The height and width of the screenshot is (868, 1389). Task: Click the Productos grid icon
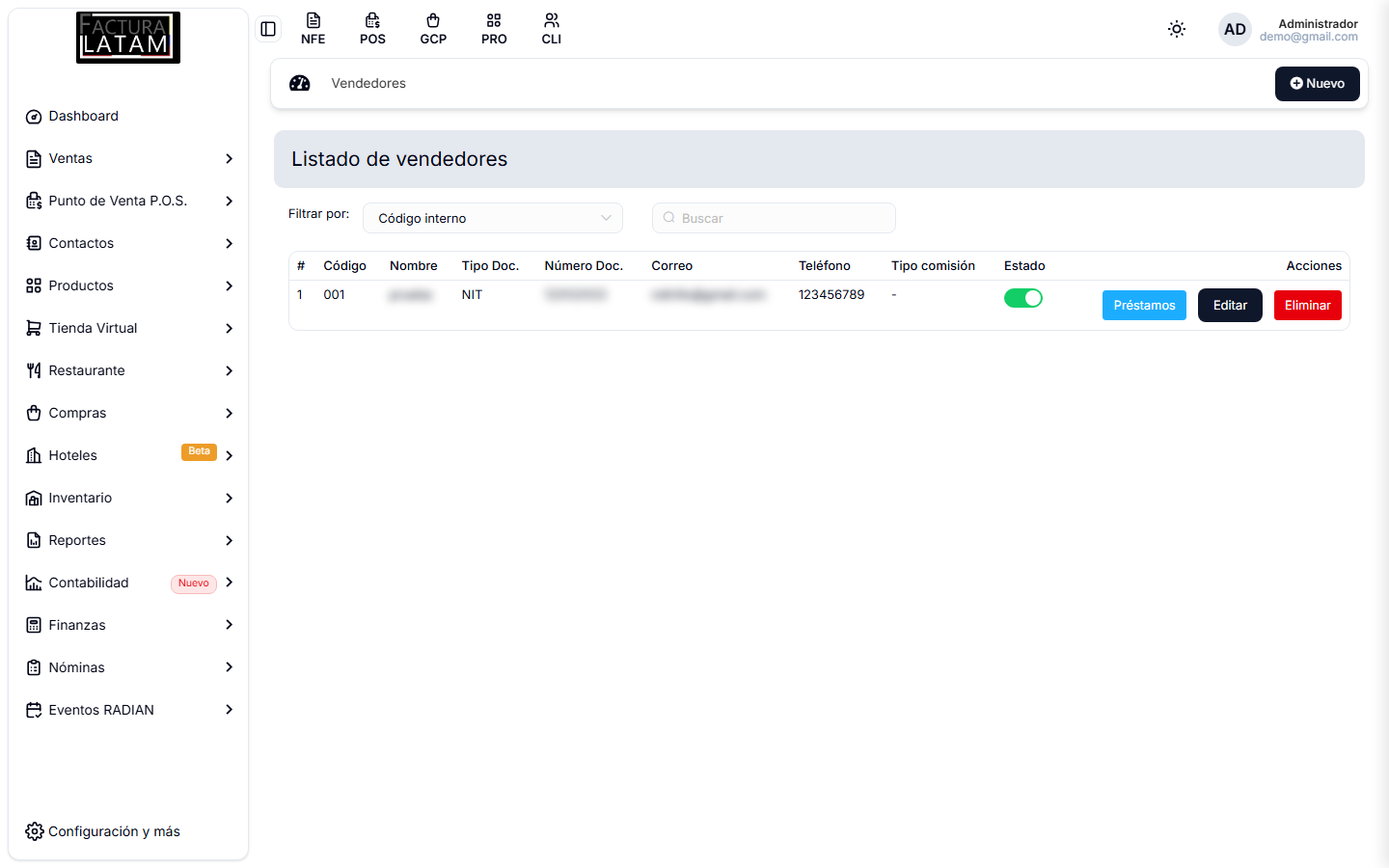(34, 285)
